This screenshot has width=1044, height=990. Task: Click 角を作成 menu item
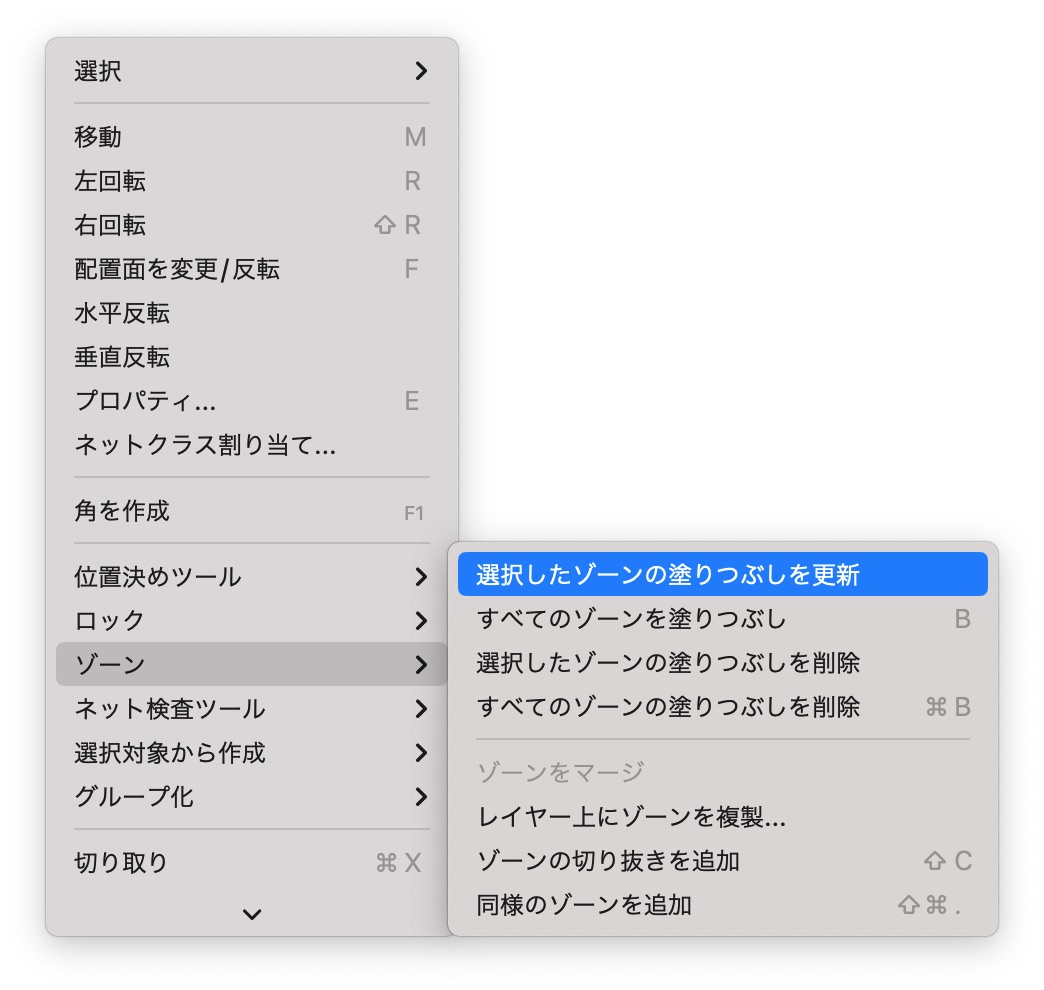pyautogui.click(x=251, y=511)
